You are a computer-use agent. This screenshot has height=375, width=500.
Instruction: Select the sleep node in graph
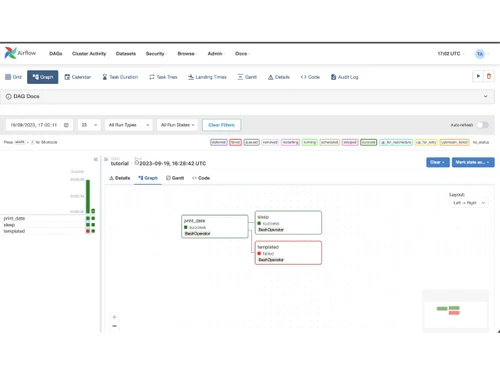click(288, 223)
